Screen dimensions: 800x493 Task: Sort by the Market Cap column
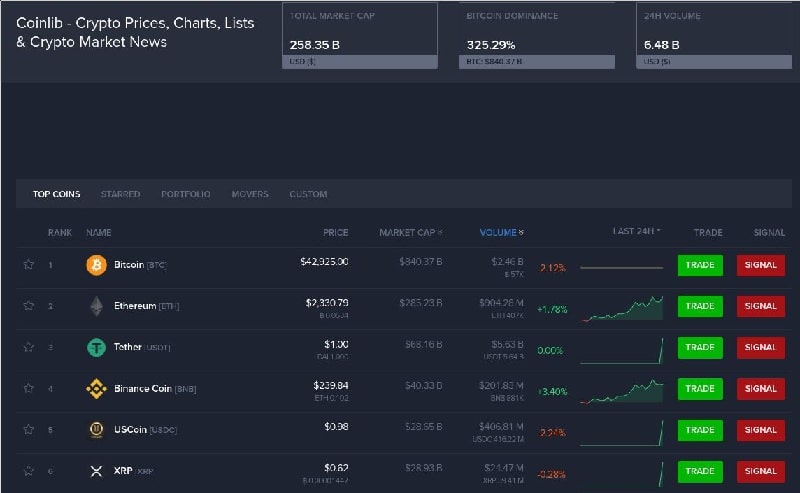411,232
